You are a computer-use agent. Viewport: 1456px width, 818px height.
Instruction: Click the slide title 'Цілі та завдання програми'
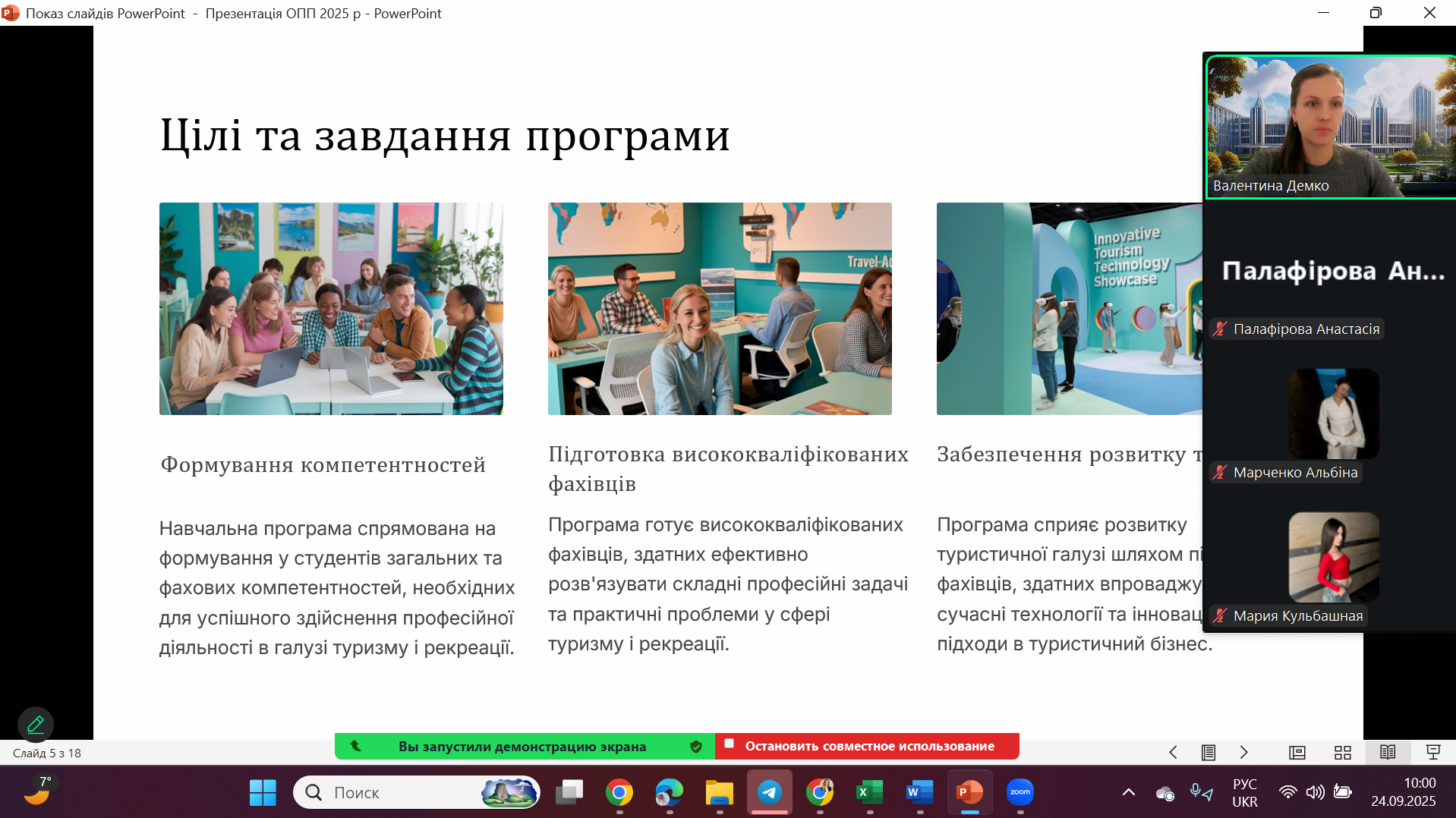[x=445, y=136]
